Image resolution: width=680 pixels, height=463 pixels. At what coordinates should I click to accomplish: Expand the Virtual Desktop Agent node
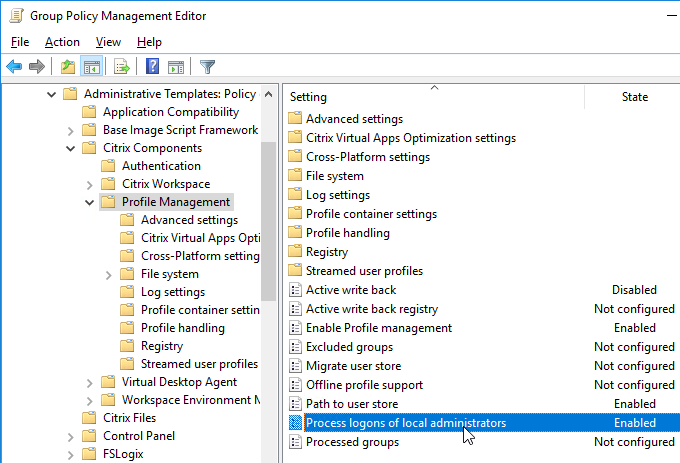[89, 383]
